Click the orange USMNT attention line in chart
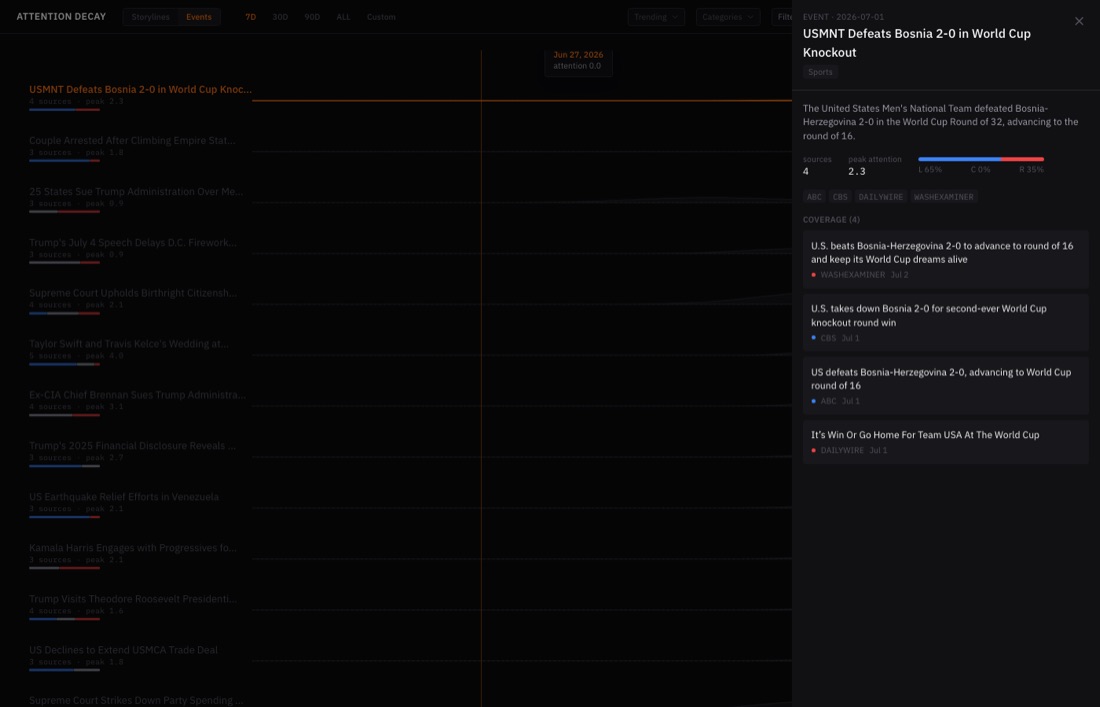 pyautogui.click(x=522, y=100)
